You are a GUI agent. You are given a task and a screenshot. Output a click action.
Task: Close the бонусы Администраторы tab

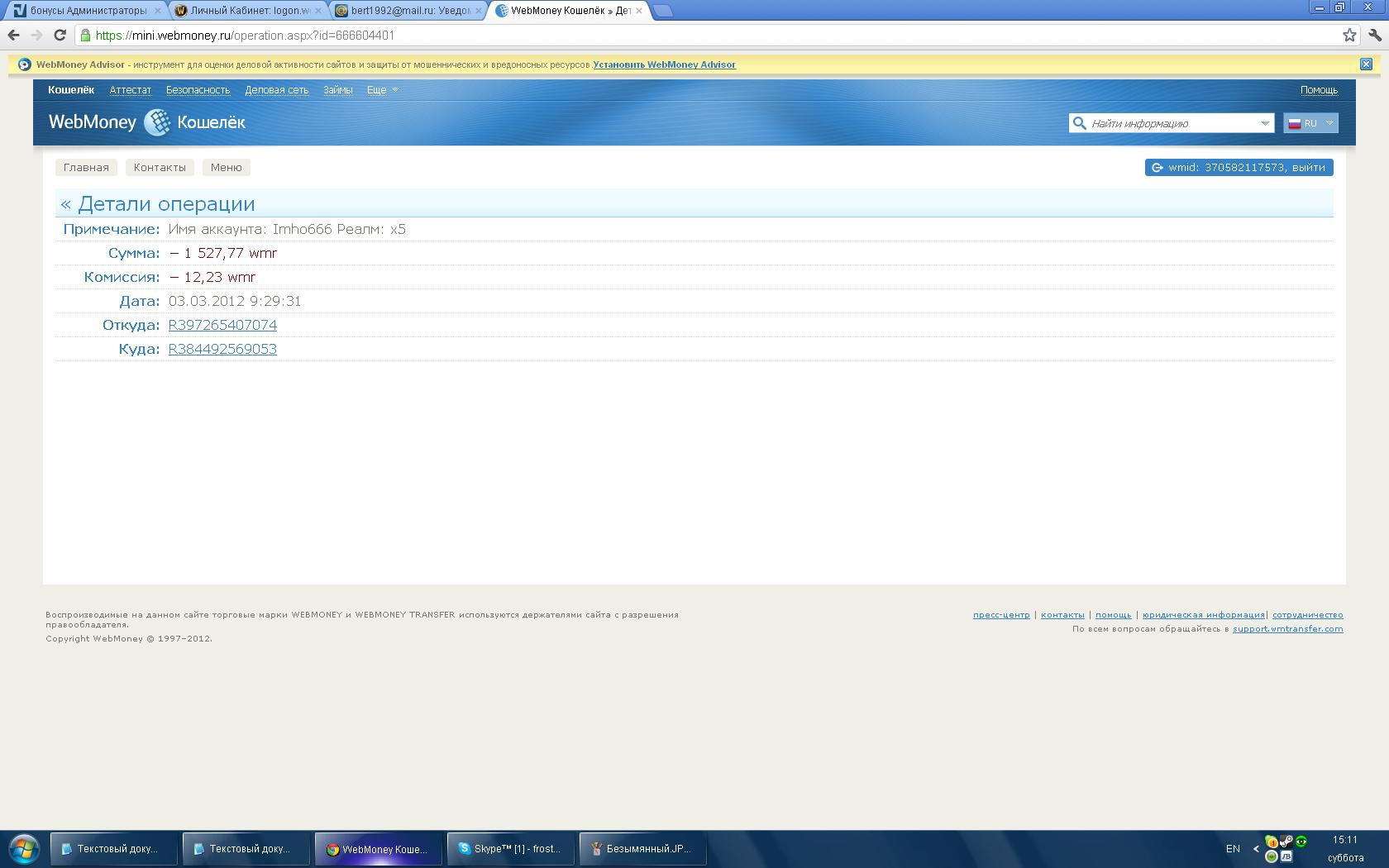pos(157,11)
